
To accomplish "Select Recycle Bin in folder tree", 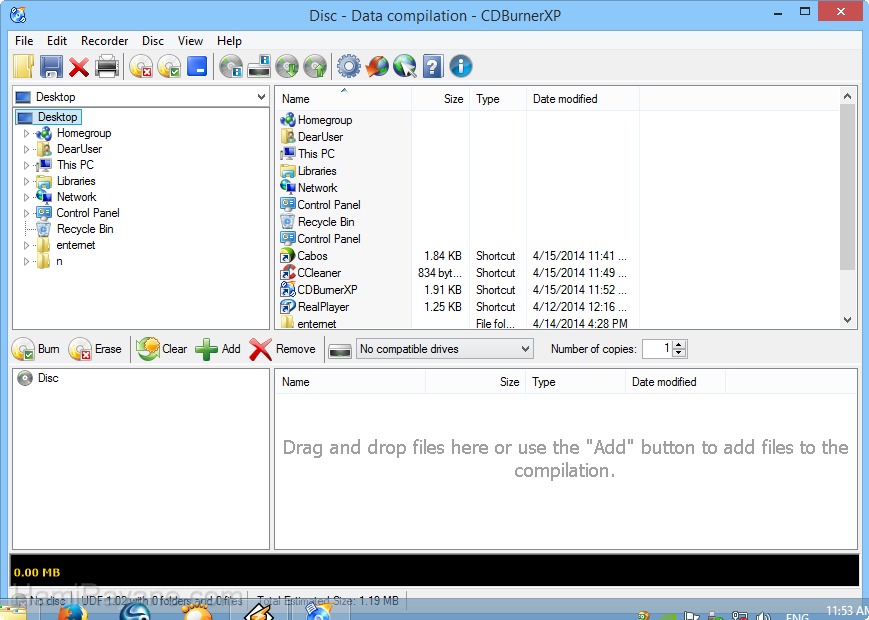I will [x=85, y=229].
